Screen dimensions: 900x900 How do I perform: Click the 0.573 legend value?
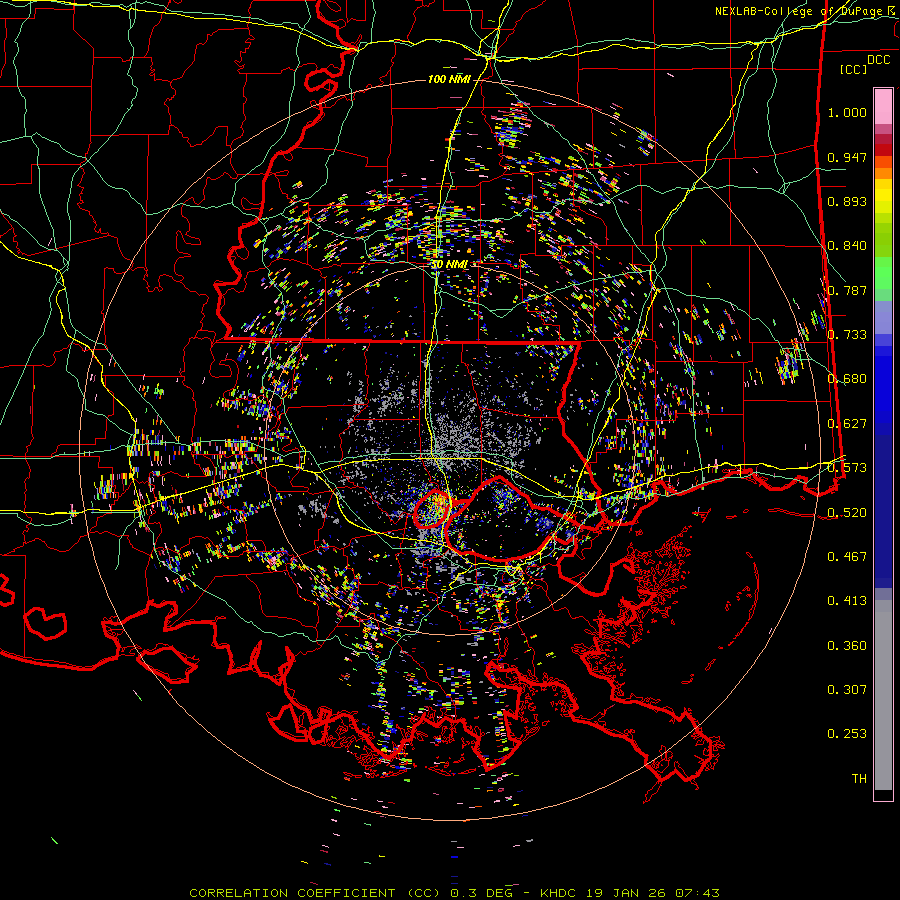[x=847, y=468]
